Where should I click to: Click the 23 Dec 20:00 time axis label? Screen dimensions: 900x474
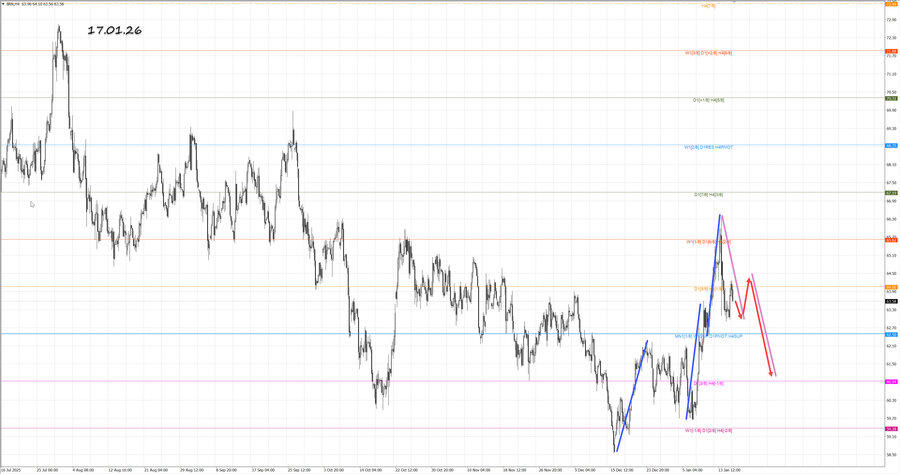pyautogui.click(x=658, y=470)
